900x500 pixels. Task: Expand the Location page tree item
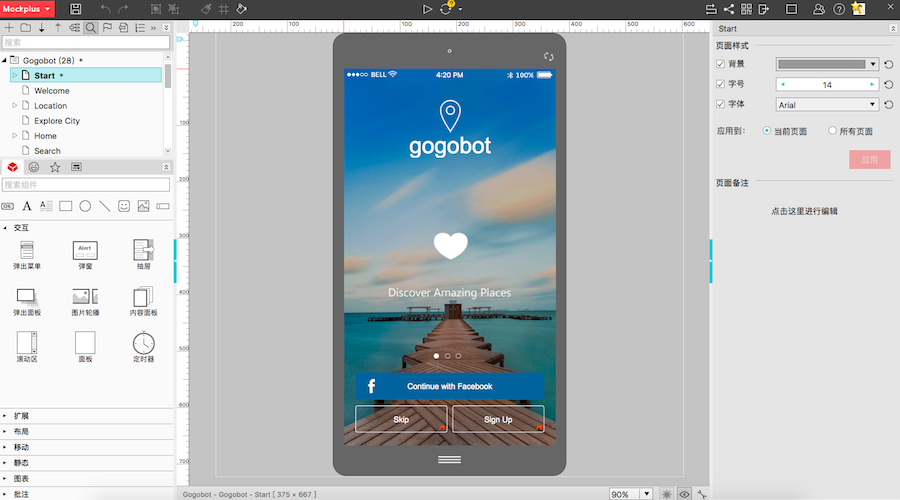(x=14, y=106)
